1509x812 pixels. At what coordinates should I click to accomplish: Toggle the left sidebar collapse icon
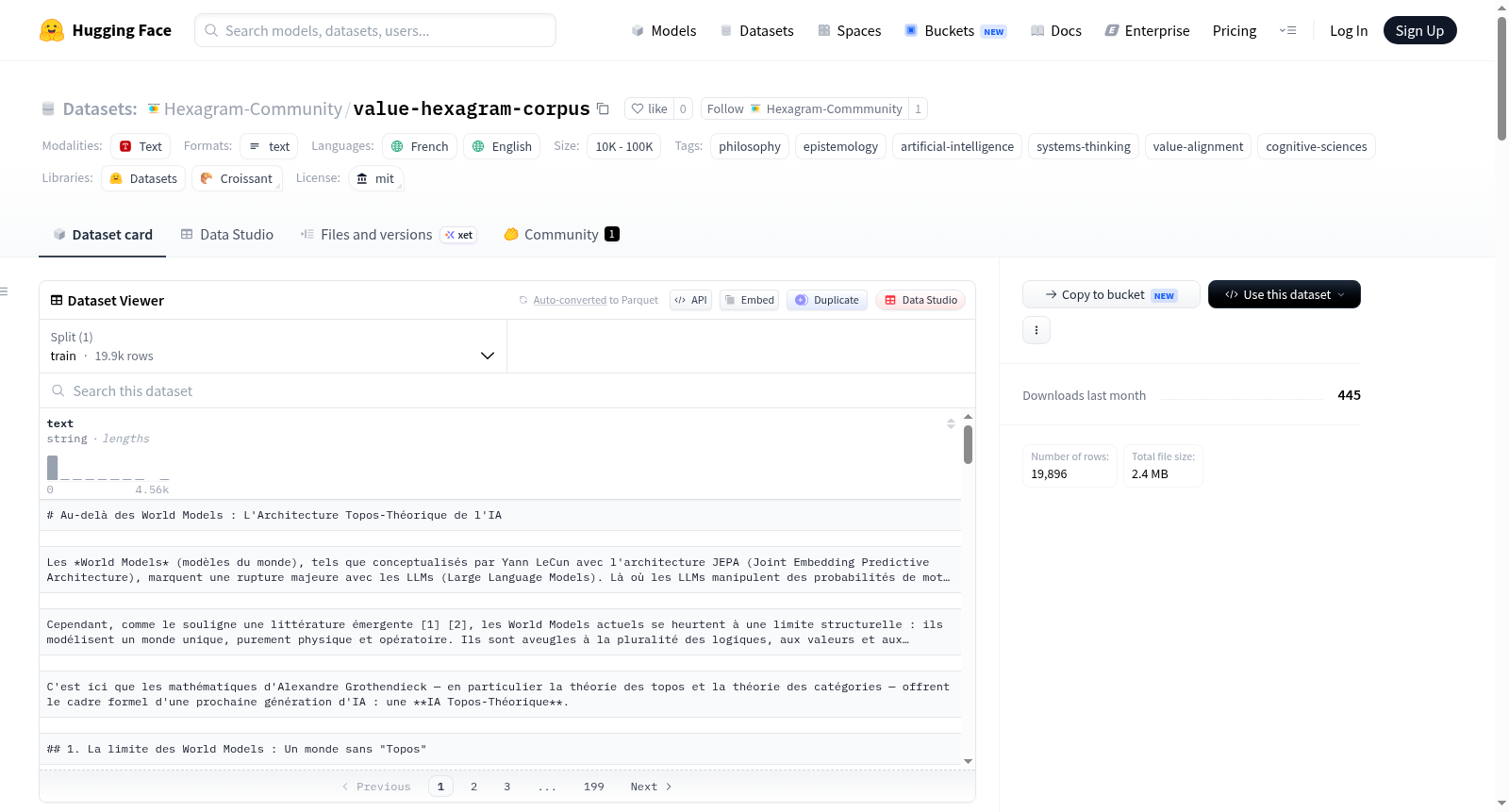coord(5,291)
